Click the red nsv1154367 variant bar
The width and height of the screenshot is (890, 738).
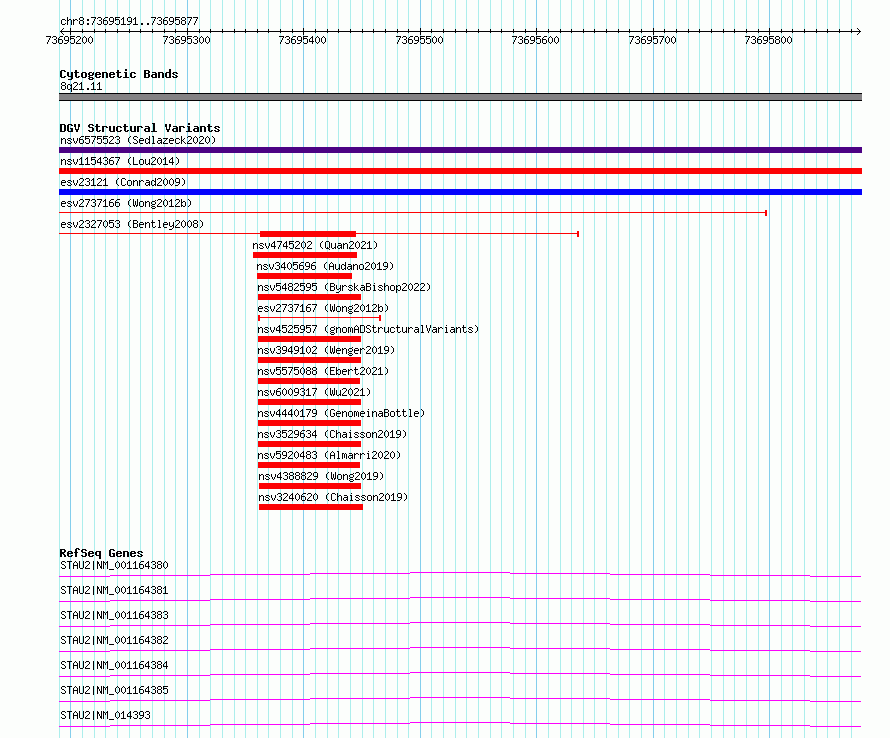point(460,171)
